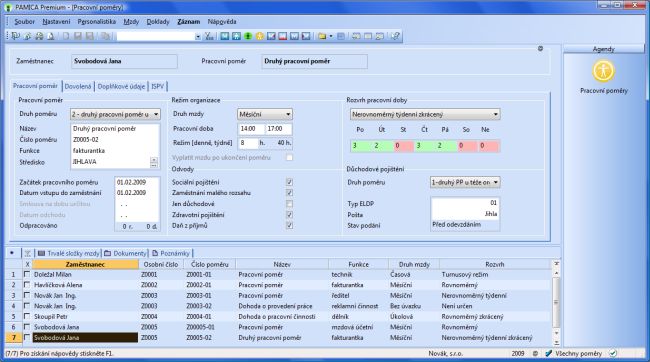The image size is (650, 362).
Task: Open the Personalistika menu
Action: click(97, 22)
